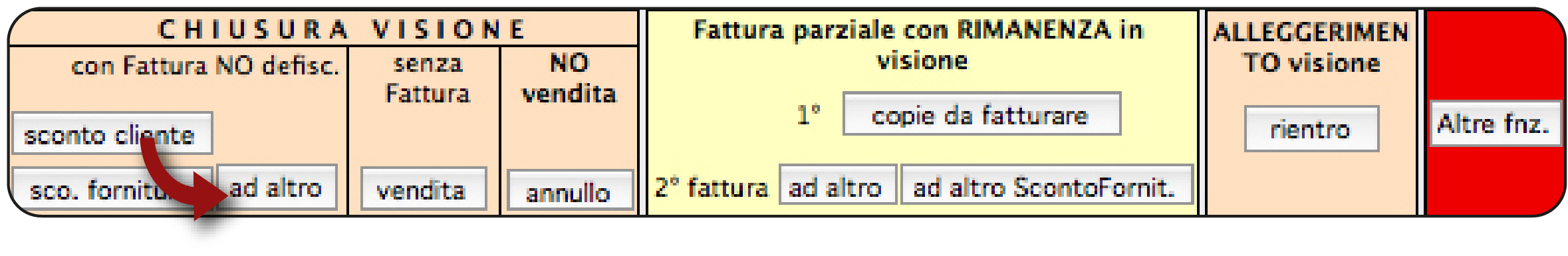Click the "sconto cliente" button
This screenshot has height=256, width=1568.
click(112, 133)
